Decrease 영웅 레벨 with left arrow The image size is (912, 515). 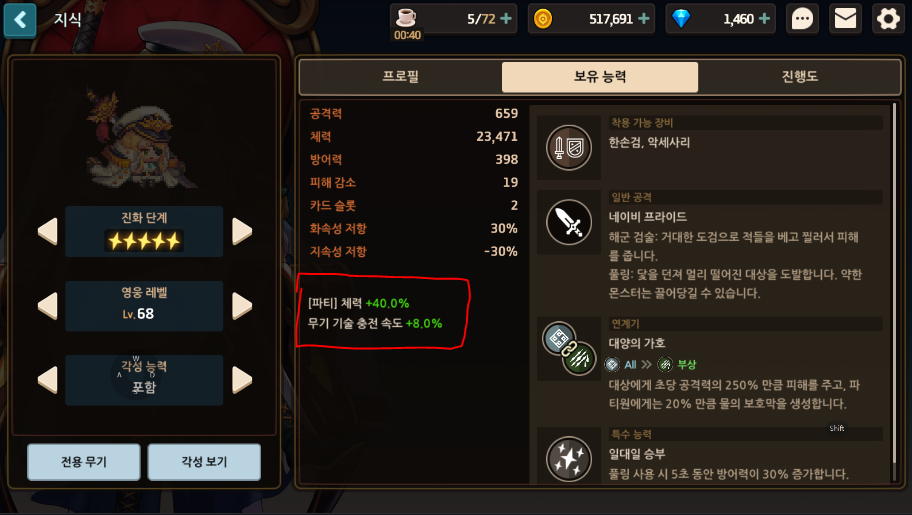coord(48,306)
